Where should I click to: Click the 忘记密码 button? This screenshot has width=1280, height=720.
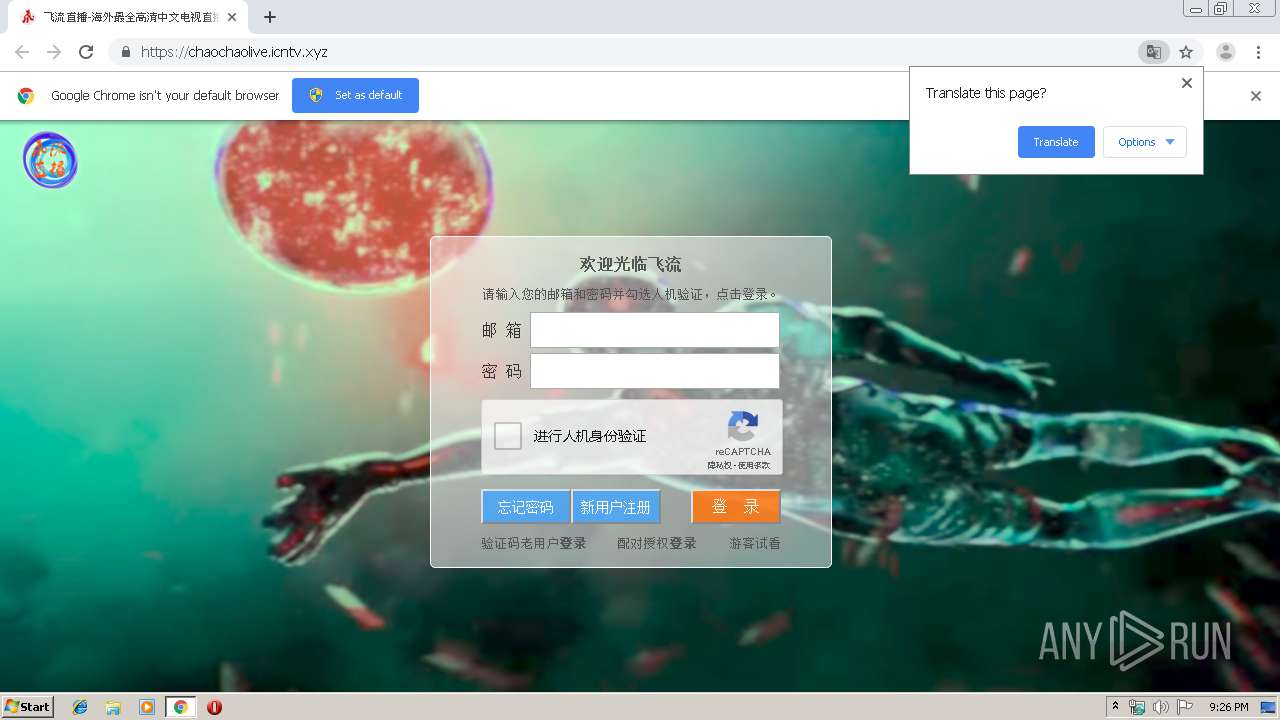pyautogui.click(x=526, y=507)
